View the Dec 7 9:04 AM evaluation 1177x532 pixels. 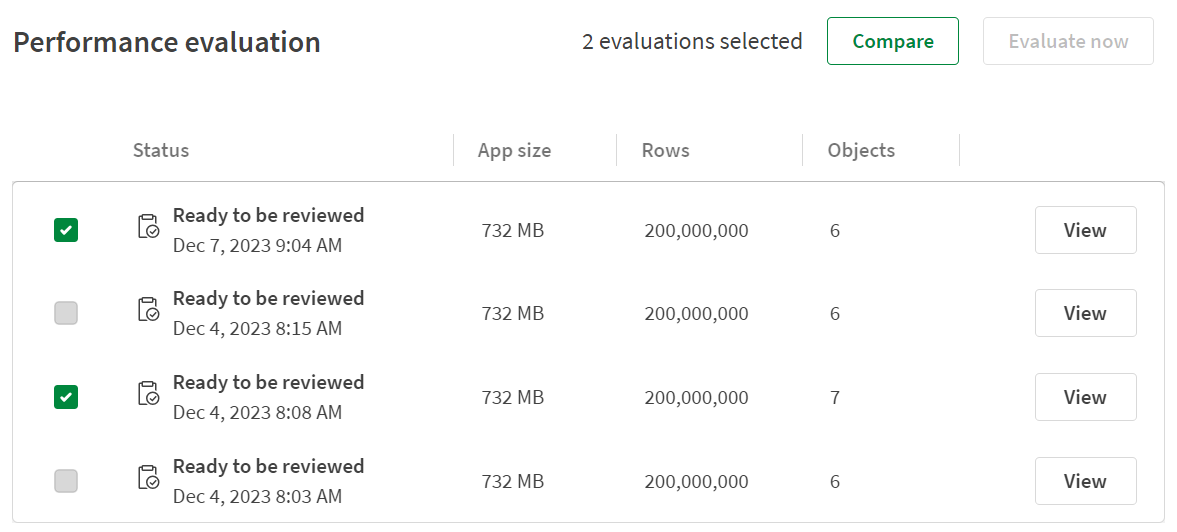pos(1085,230)
